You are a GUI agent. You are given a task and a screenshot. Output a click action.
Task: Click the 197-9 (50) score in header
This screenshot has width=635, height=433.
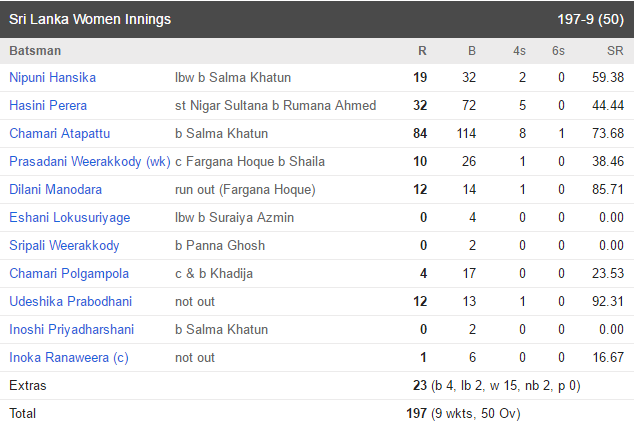[590, 19]
